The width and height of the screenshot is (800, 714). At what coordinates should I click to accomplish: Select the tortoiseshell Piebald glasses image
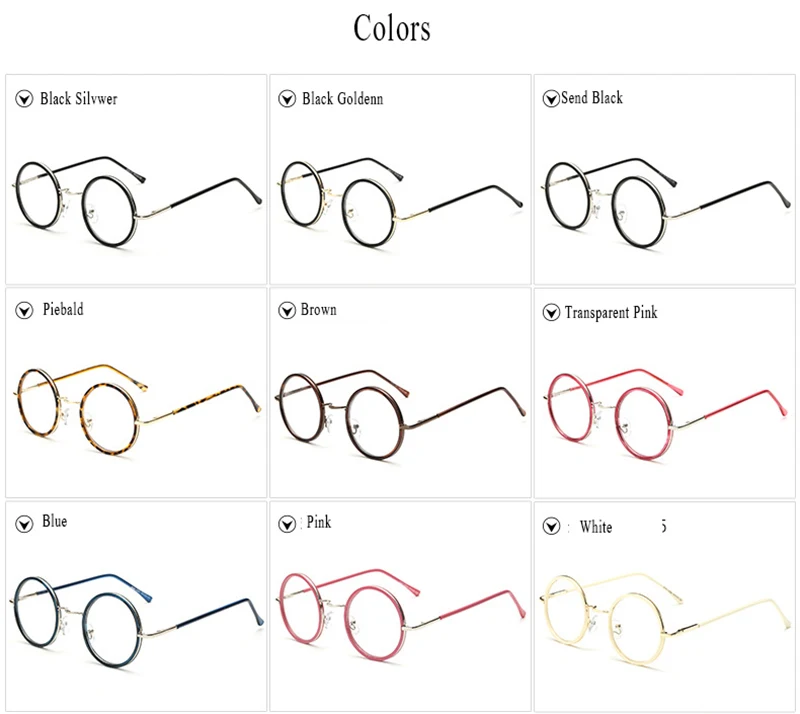(x=135, y=412)
